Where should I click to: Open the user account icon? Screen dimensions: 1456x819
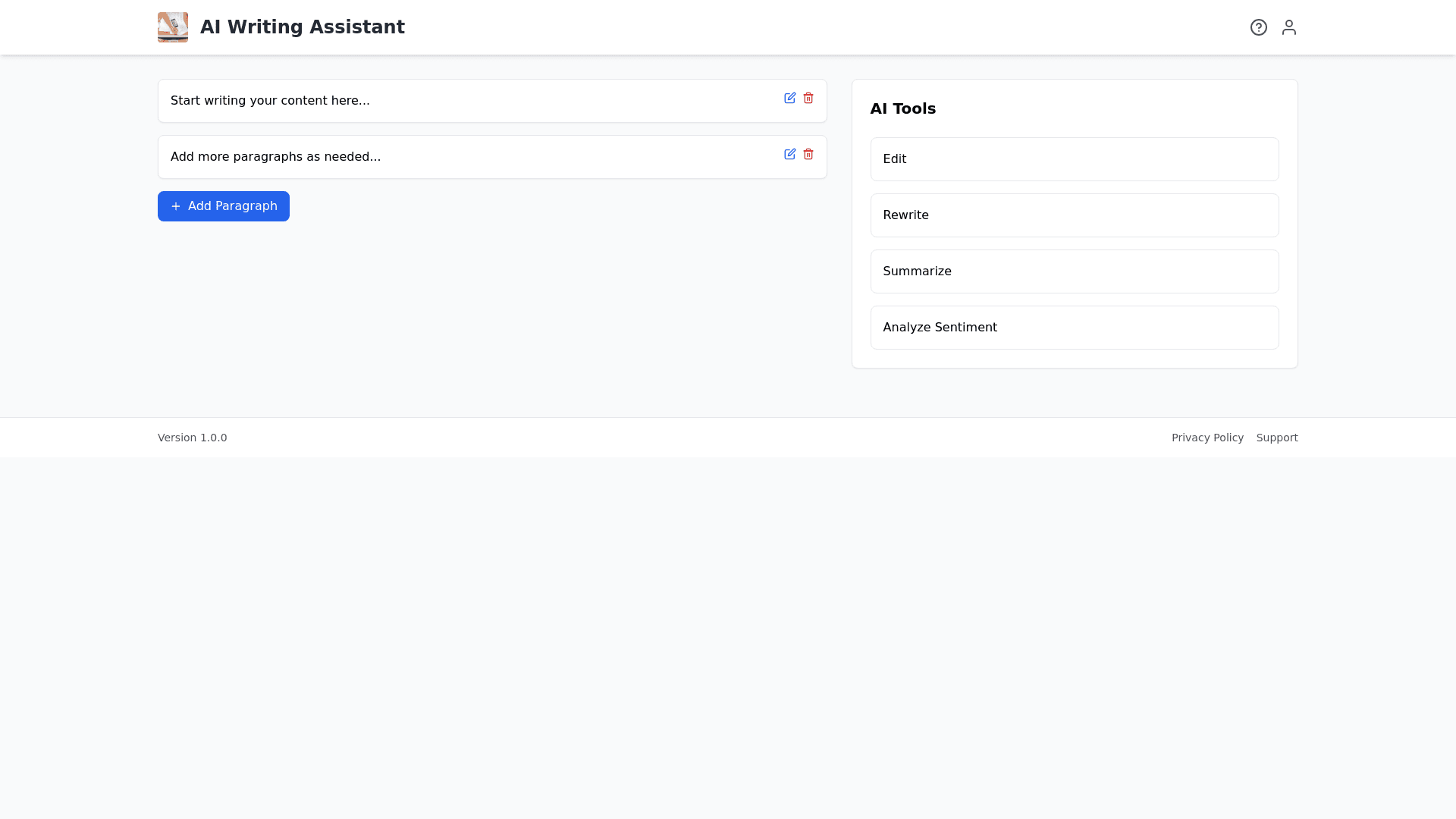pyautogui.click(x=1289, y=27)
